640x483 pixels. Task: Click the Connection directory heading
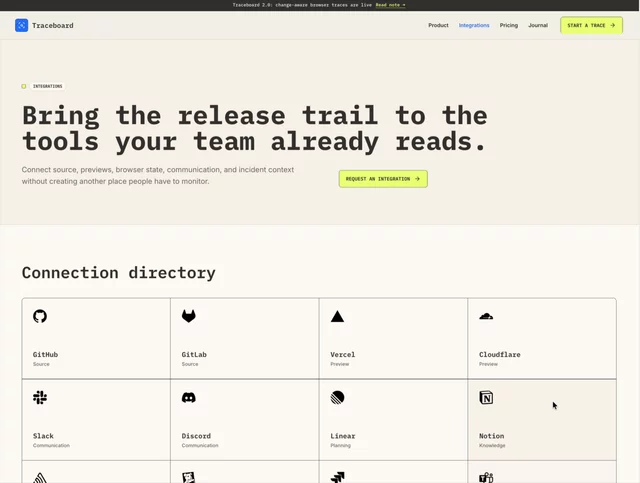click(118, 273)
